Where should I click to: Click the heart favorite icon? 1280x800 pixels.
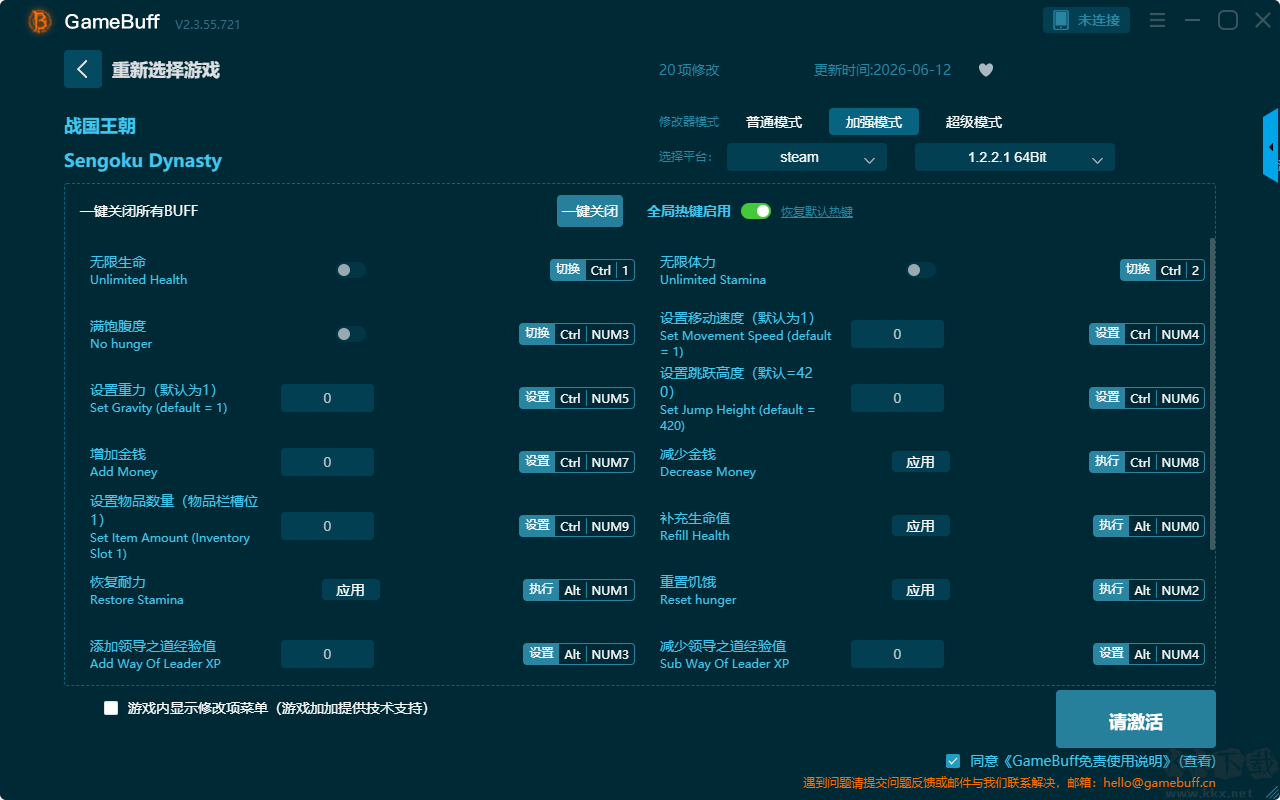coord(986,70)
